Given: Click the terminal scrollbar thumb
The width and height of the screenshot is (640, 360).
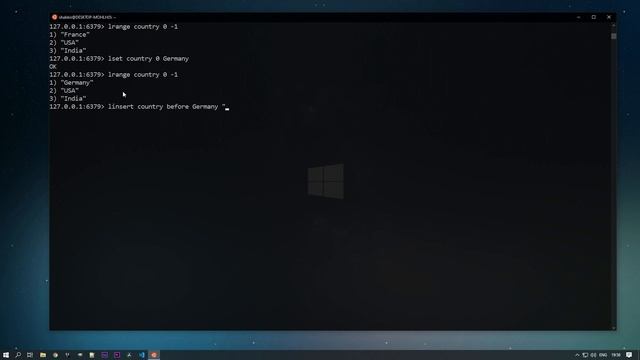Looking at the screenshot, I should tap(613, 36).
